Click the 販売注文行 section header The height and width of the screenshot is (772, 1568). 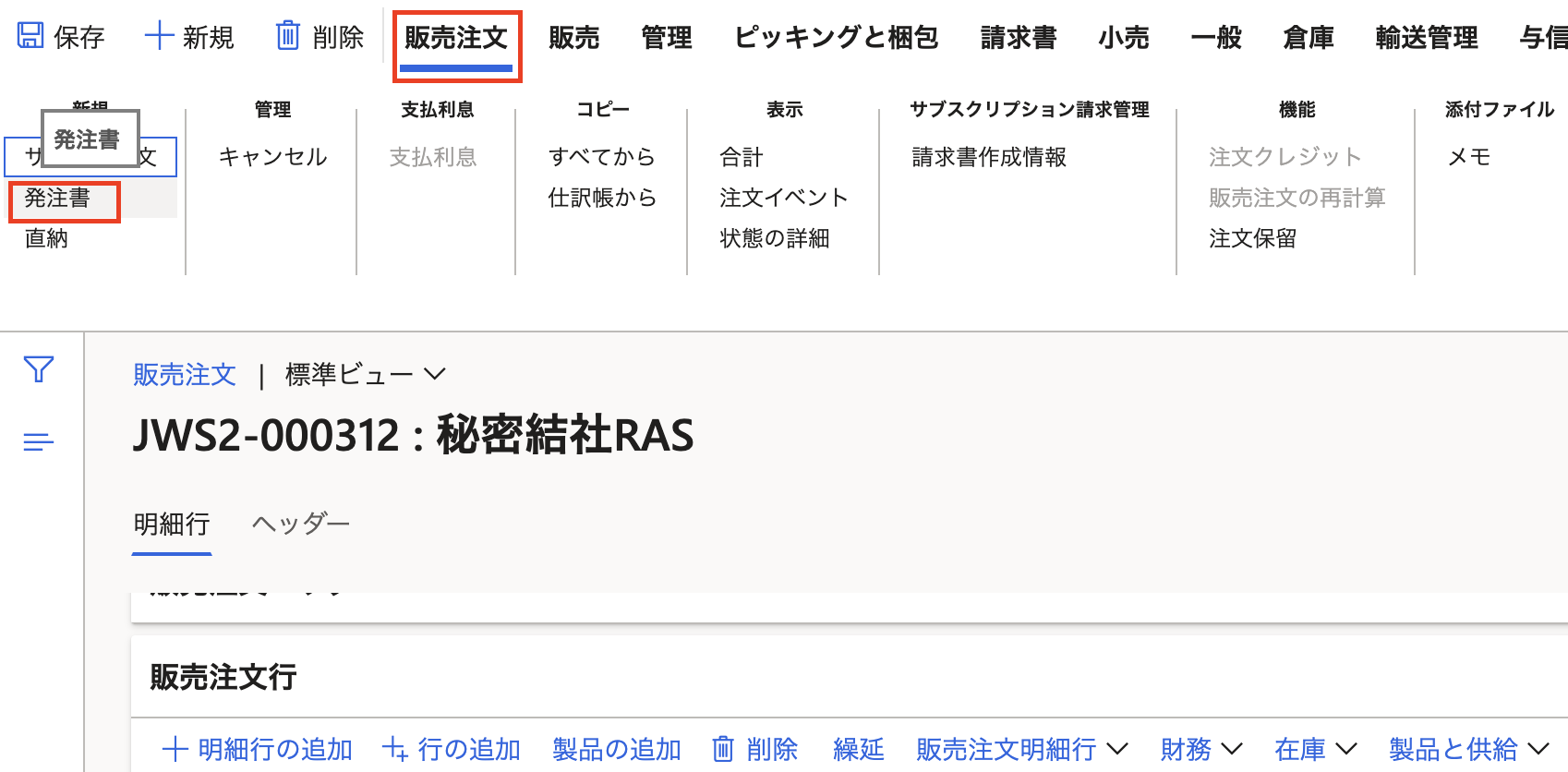point(223,677)
